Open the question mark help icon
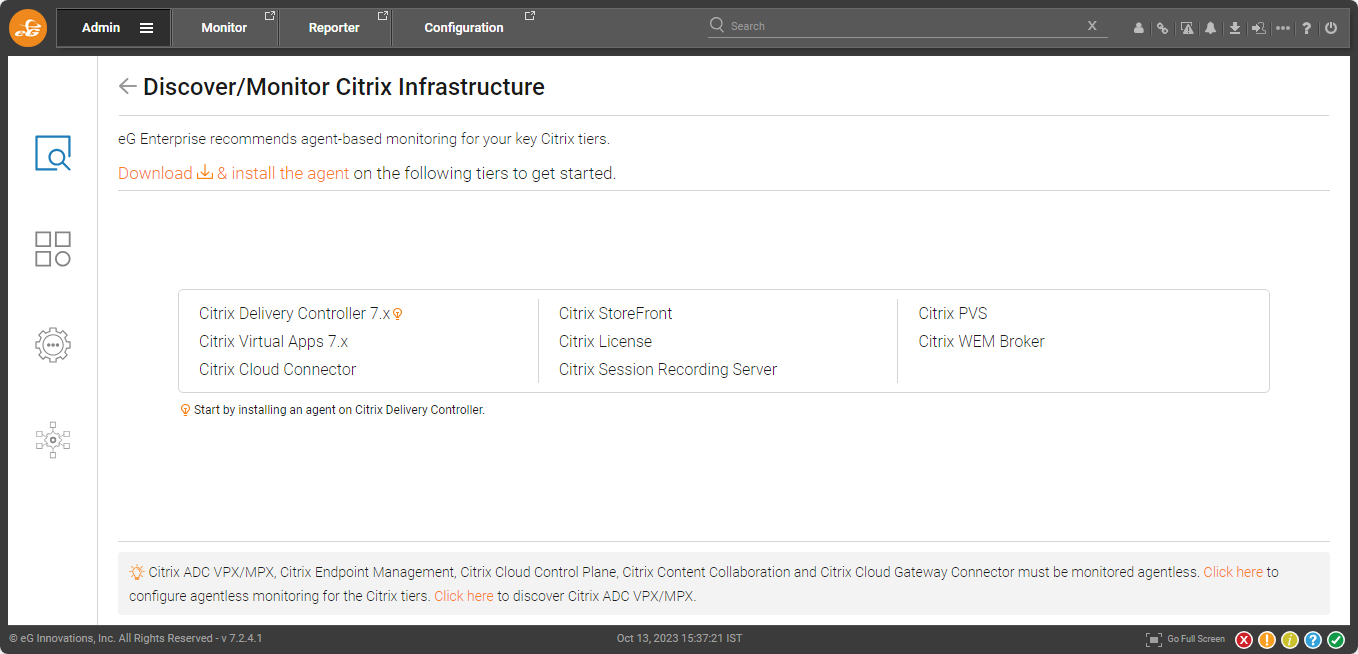The width and height of the screenshot is (1358, 654). pos(1307,28)
